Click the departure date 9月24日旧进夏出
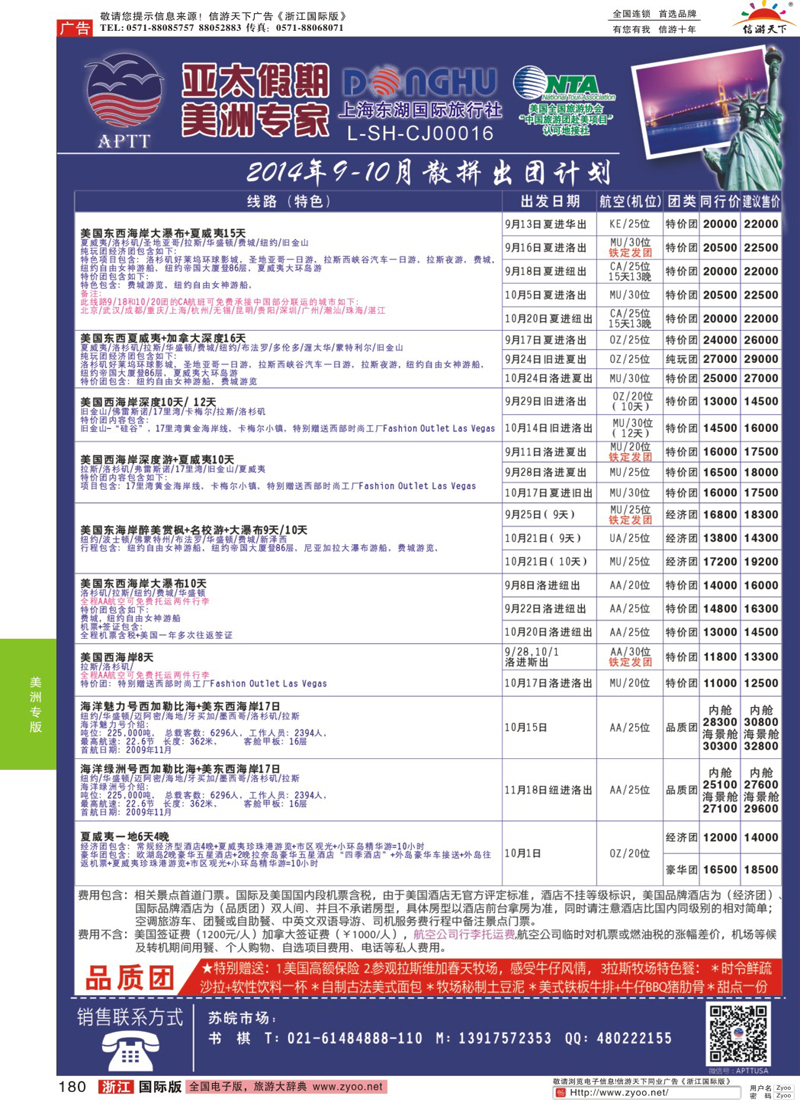 (545, 358)
